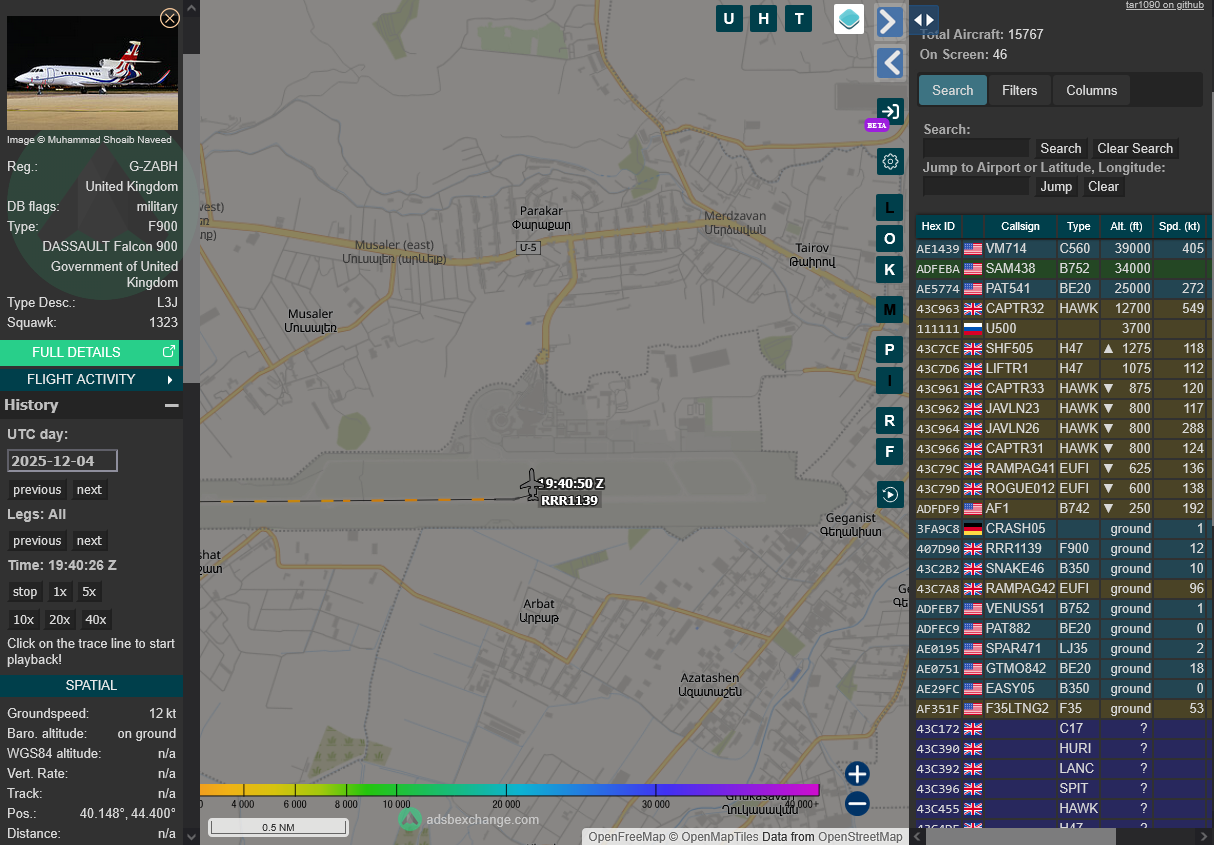Switch to the Columns tab
This screenshot has height=845, width=1214.
(x=1091, y=90)
